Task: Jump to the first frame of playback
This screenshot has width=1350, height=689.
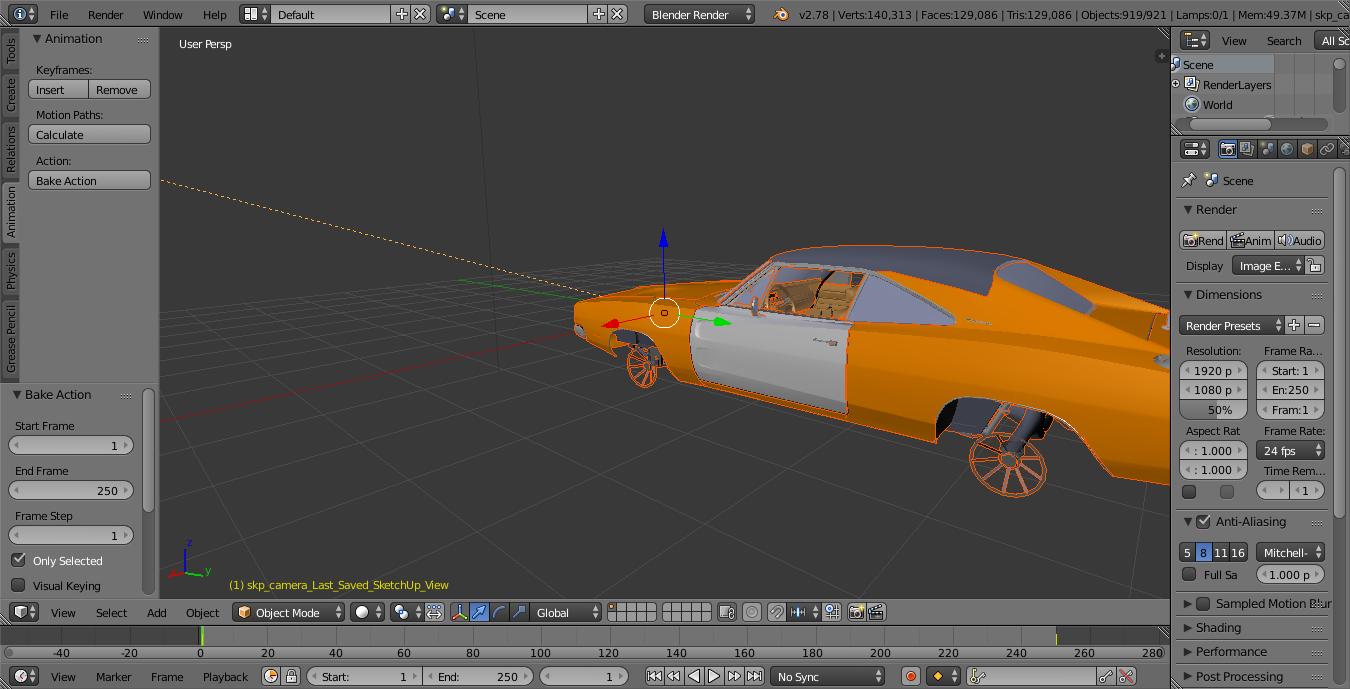Action: [x=654, y=677]
